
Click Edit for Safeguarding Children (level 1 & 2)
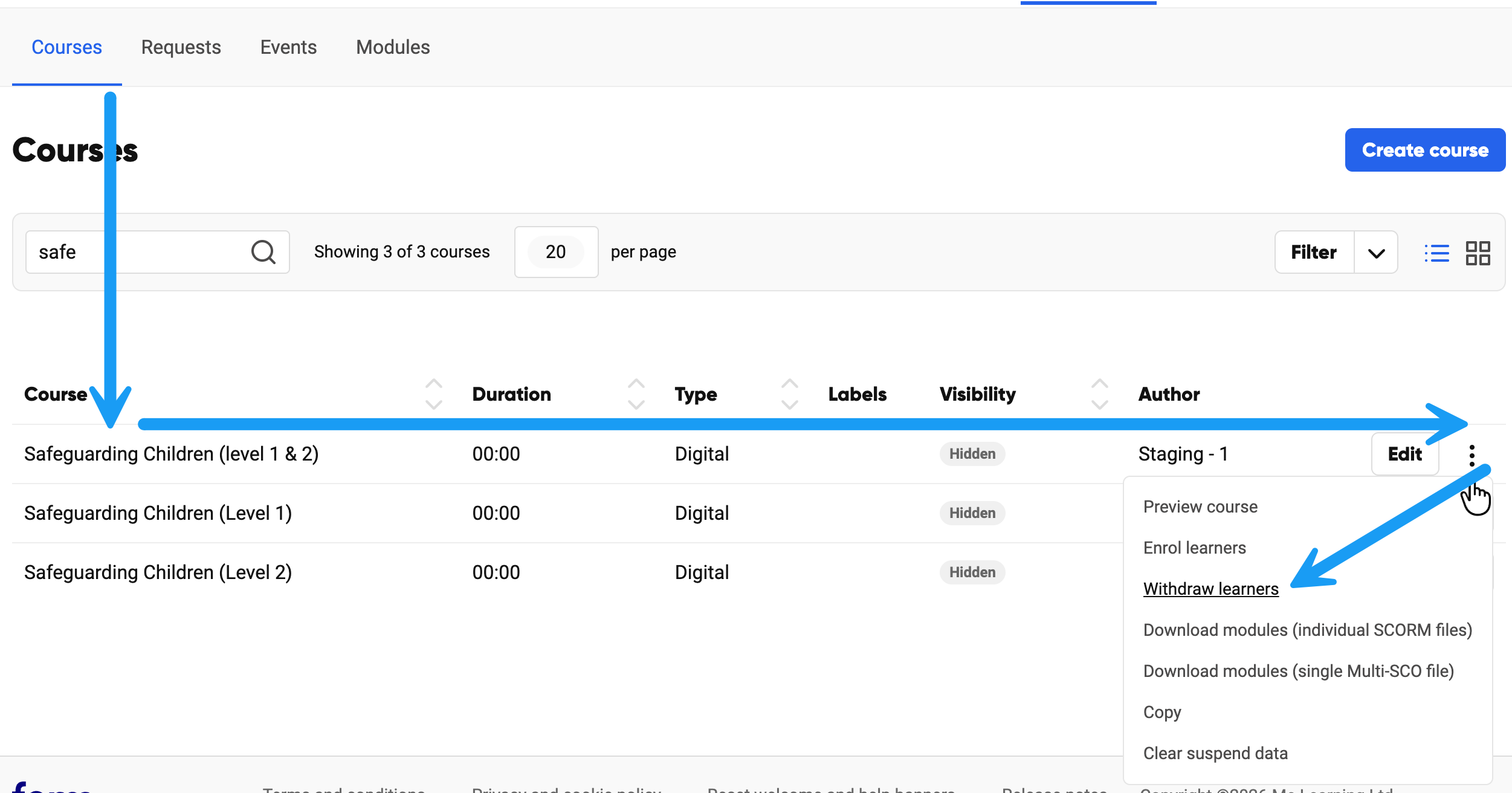(1405, 454)
